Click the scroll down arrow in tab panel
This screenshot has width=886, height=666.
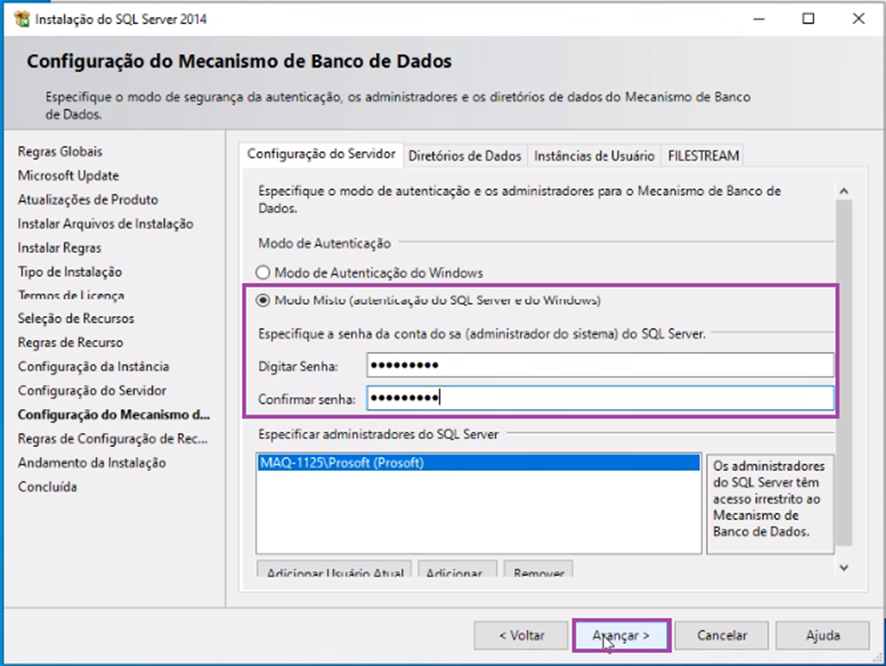(844, 568)
